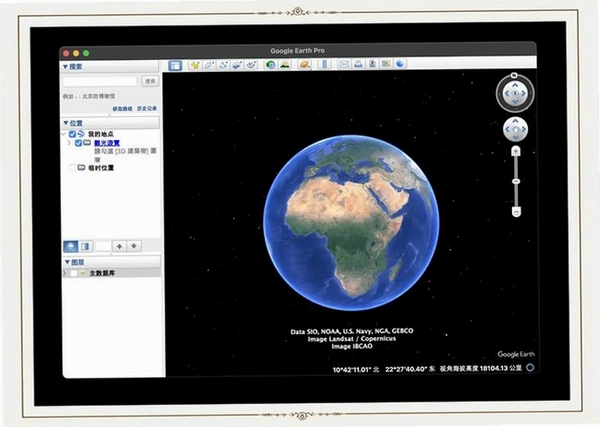
Task: Collapse the 我的地点 tree node
Action: click(64, 134)
